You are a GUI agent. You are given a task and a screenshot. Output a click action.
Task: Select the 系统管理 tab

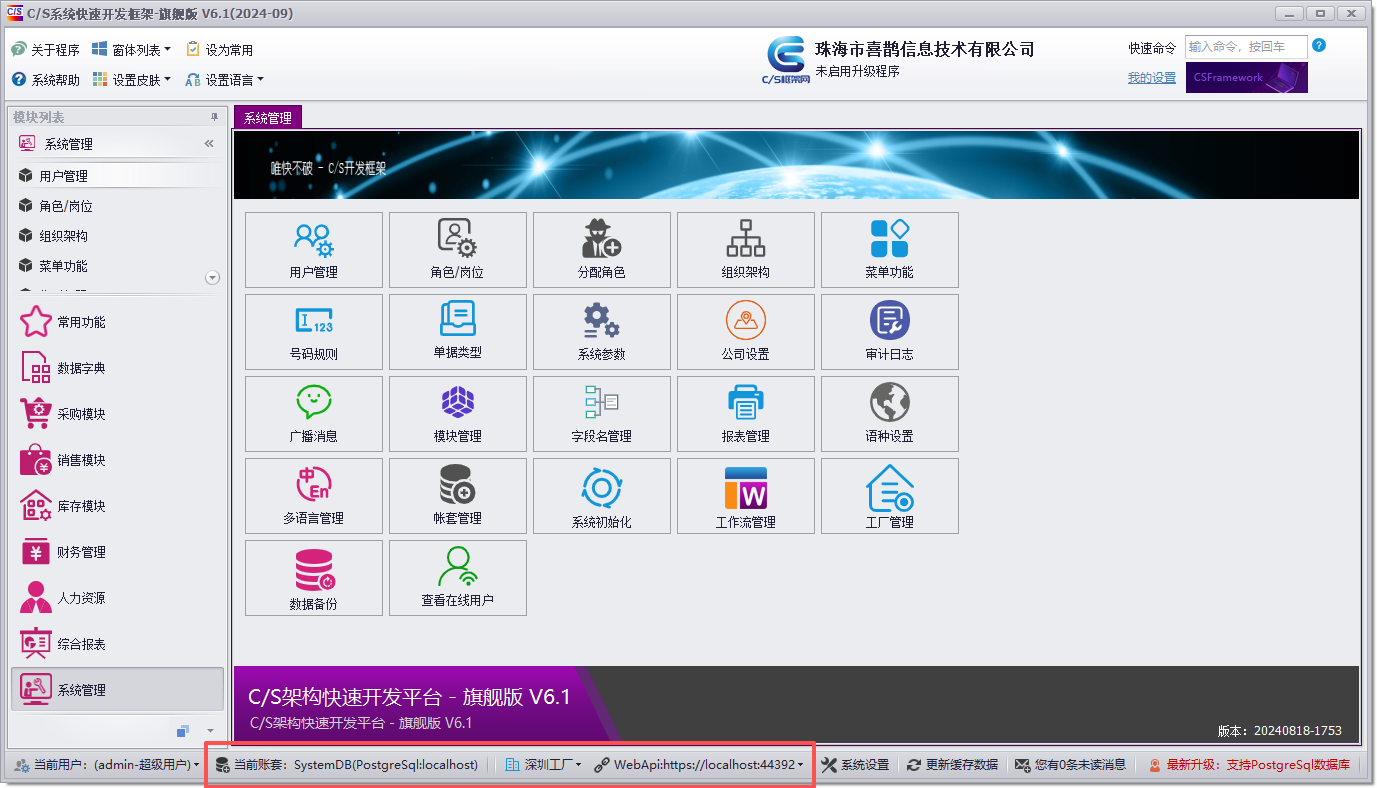pos(267,117)
